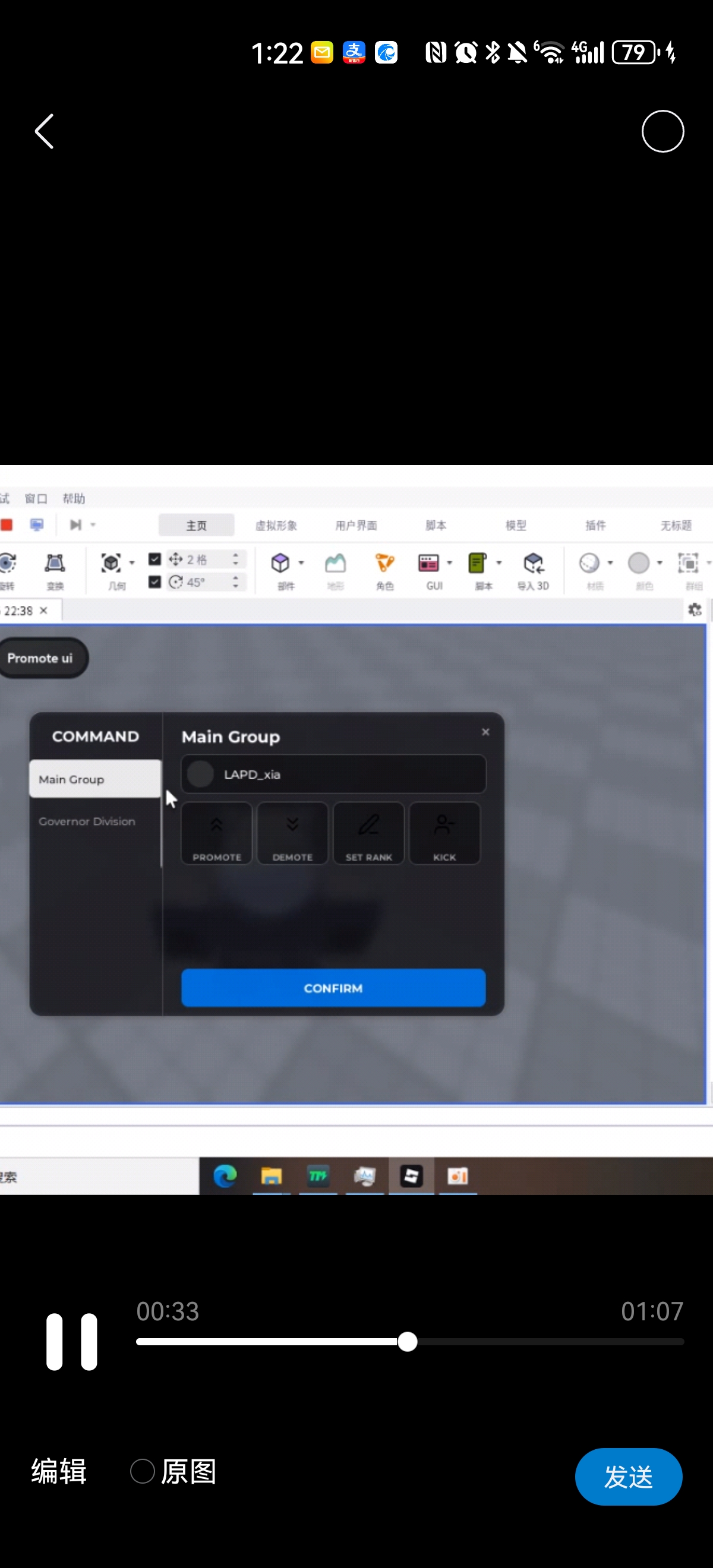
Task: Open the 编辑 edit option
Action: (x=58, y=1471)
